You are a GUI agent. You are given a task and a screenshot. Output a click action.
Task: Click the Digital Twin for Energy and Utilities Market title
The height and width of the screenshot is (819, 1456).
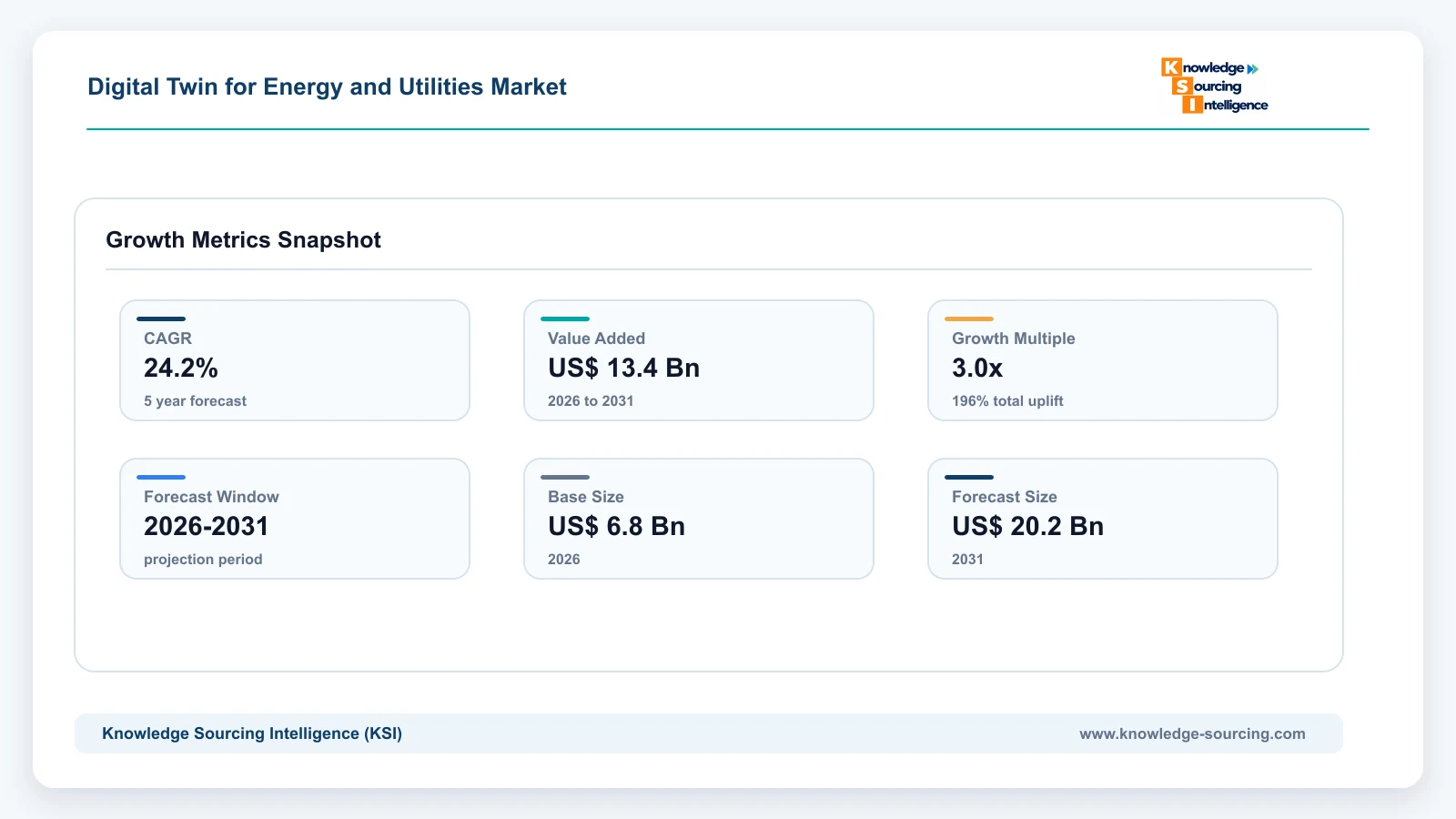pyautogui.click(x=327, y=86)
